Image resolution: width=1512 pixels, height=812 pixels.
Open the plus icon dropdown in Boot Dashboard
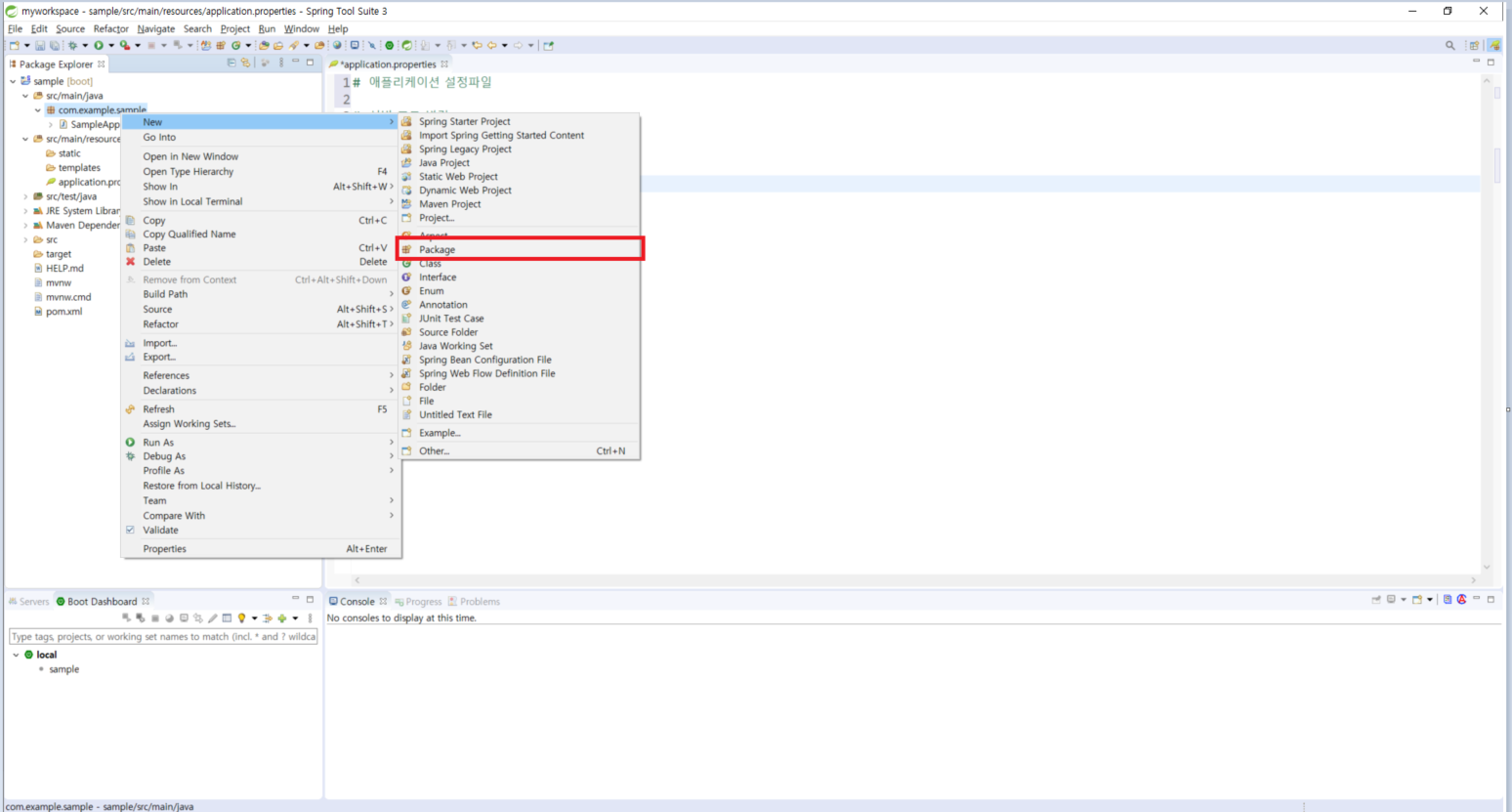[295, 619]
